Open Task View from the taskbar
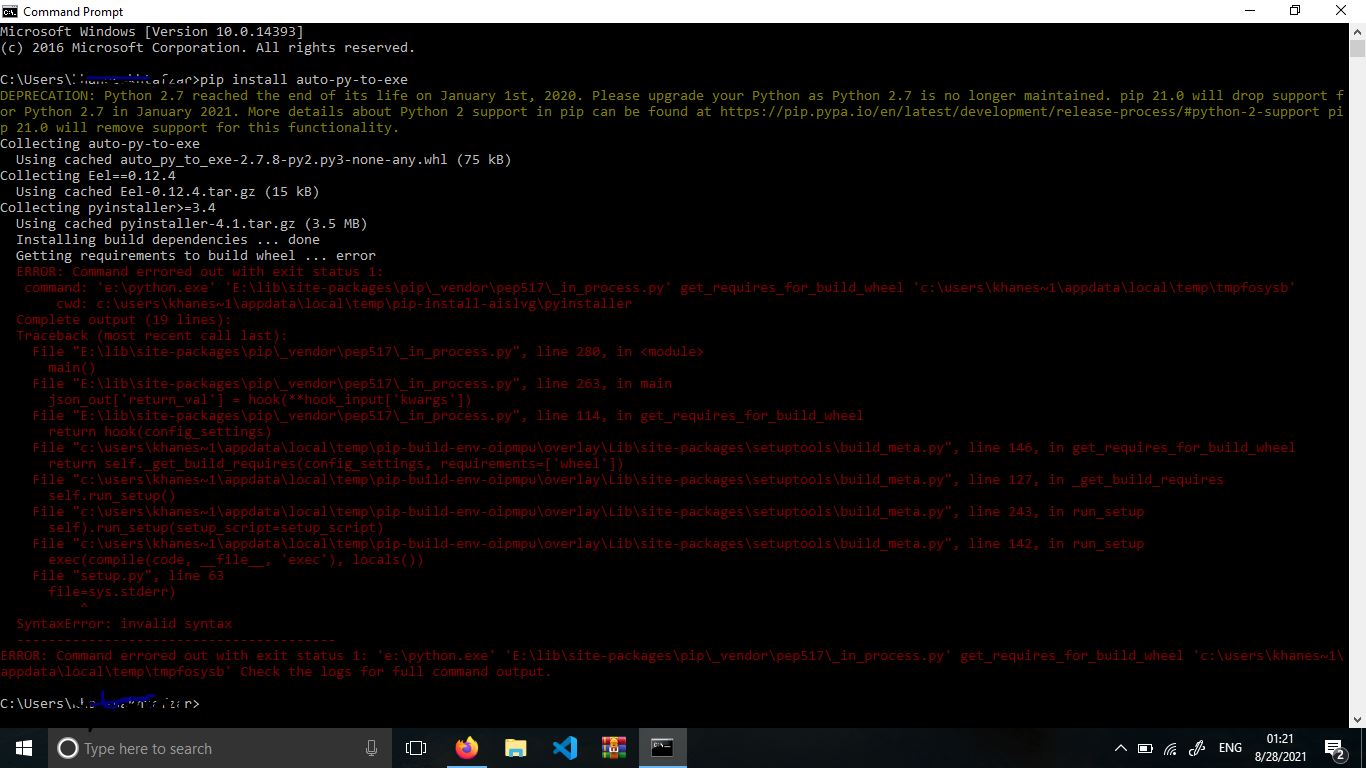 [x=416, y=748]
